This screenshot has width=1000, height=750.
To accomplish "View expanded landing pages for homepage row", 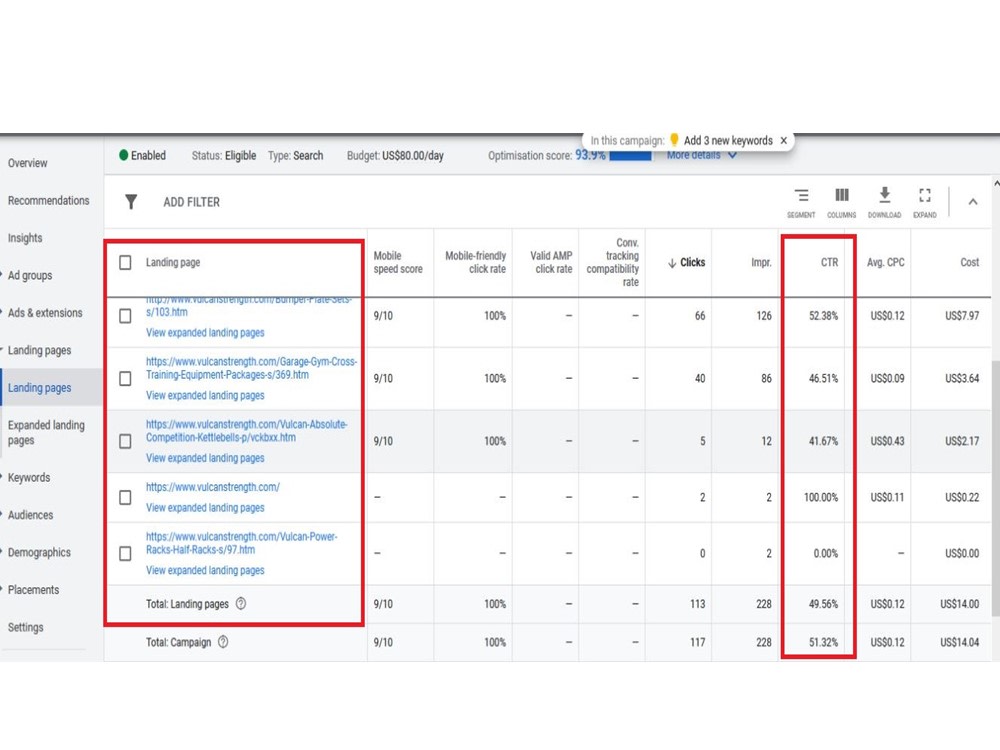I will (x=205, y=508).
